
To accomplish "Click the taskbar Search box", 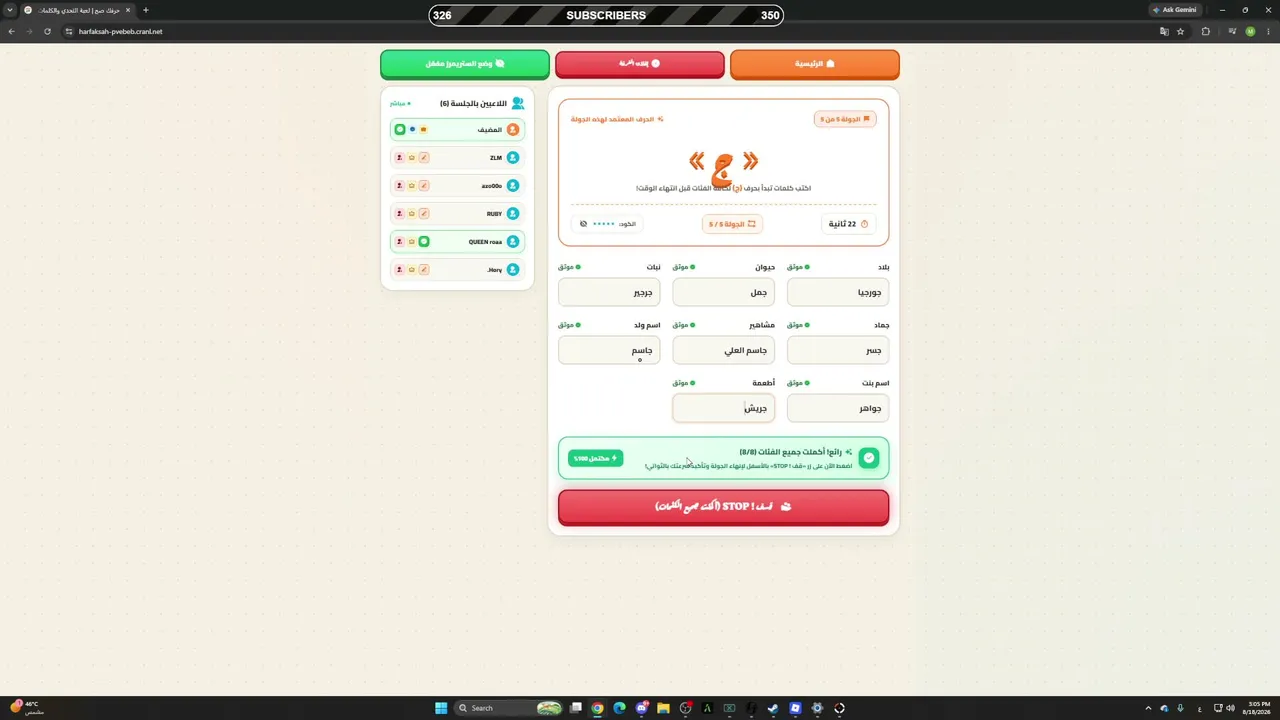I will 508,708.
